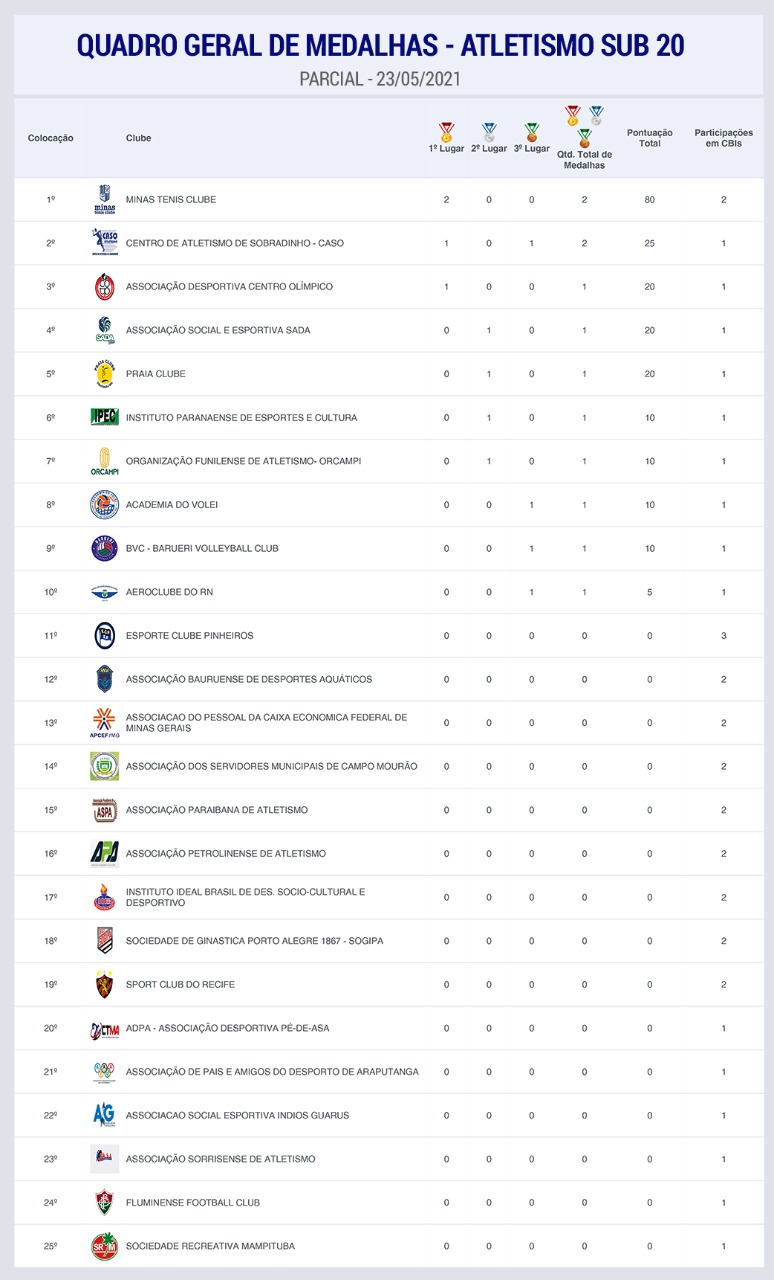Click the Praia Clube yellow logo

pyautogui.click(x=104, y=374)
